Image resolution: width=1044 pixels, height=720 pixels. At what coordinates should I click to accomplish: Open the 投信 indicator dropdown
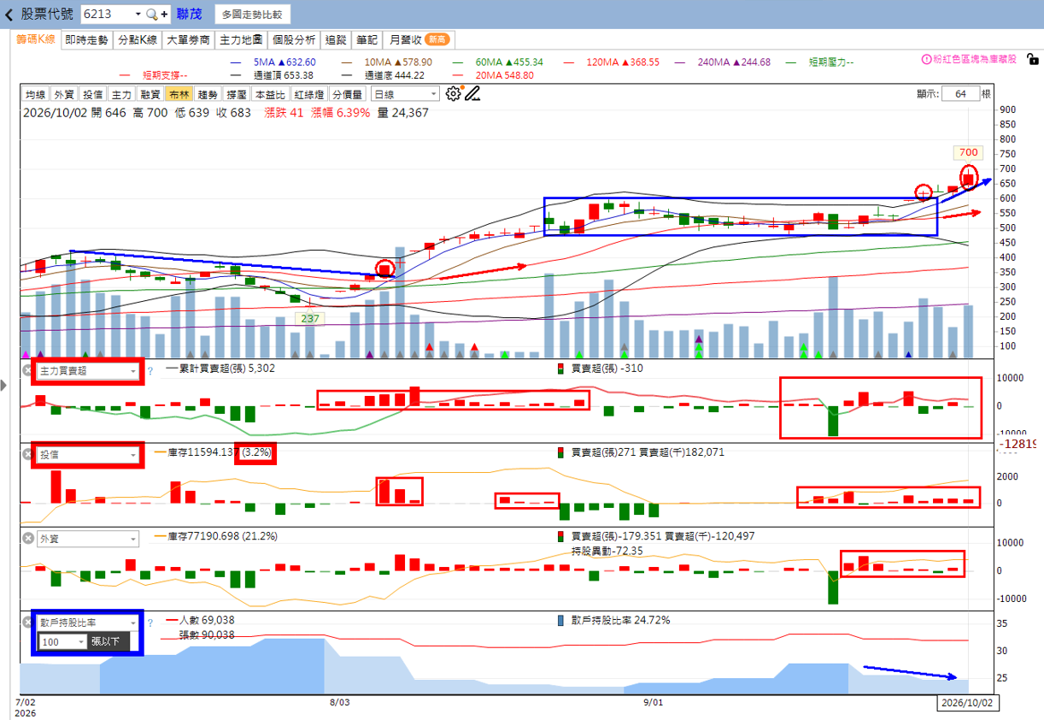pyautogui.click(x=87, y=455)
